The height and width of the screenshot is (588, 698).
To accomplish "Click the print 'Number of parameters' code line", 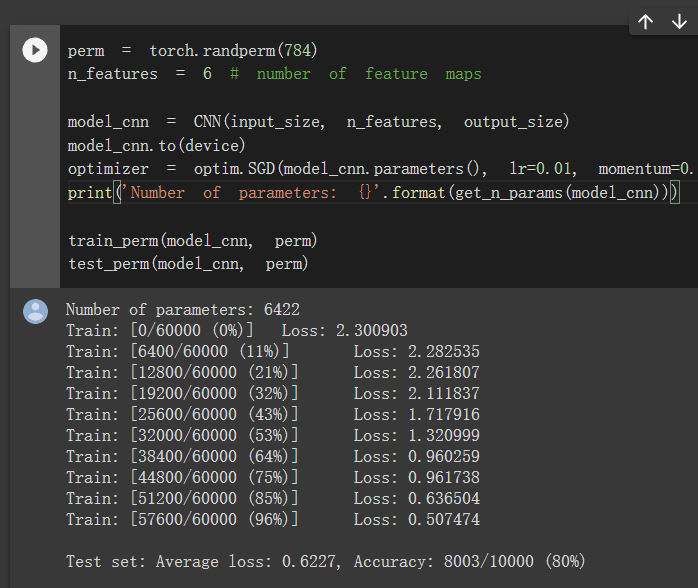I will point(373,193).
